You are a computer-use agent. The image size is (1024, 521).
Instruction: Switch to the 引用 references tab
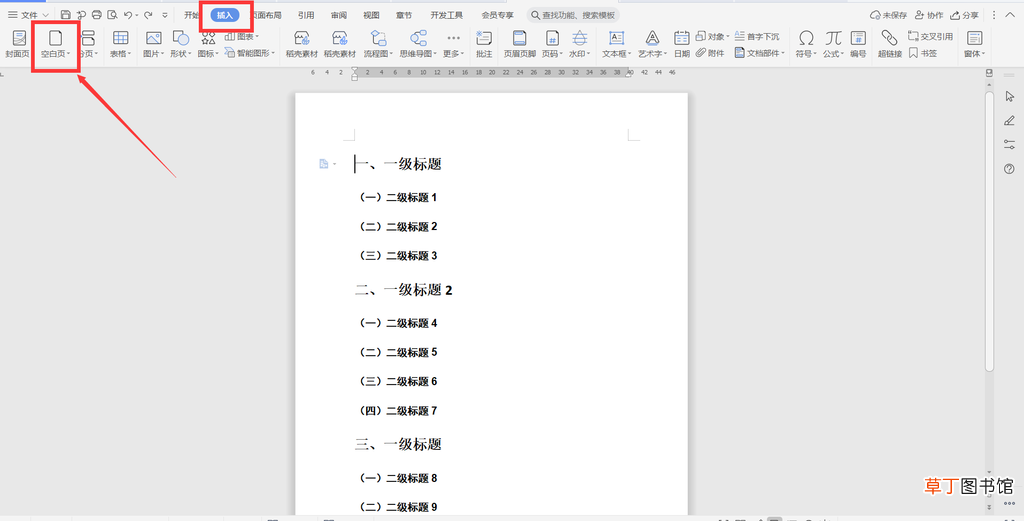click(x=306, y=14)
